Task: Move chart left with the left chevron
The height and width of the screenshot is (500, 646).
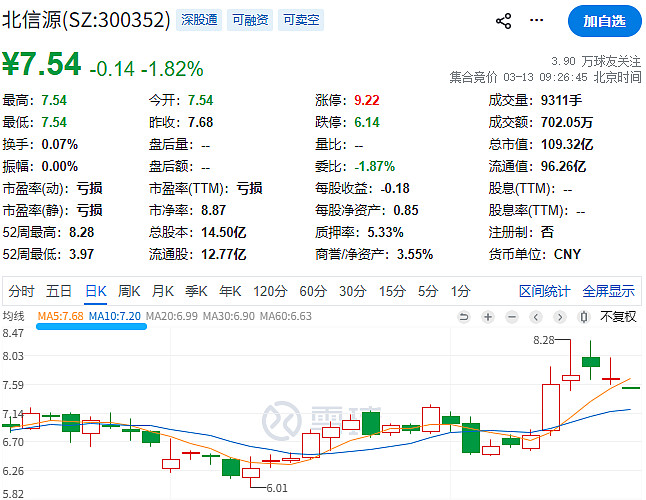Action: click(x=536, y=317)
